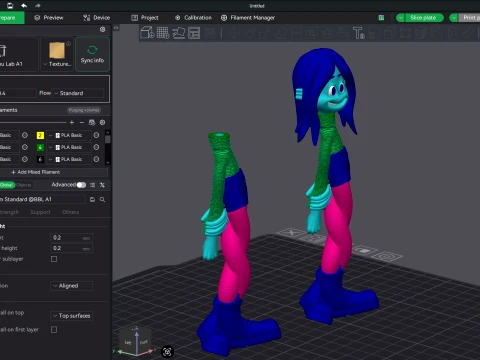The image size is (480, 360).
Task: Tick the 'on first layer' checkbox
Action: [54, 329]
